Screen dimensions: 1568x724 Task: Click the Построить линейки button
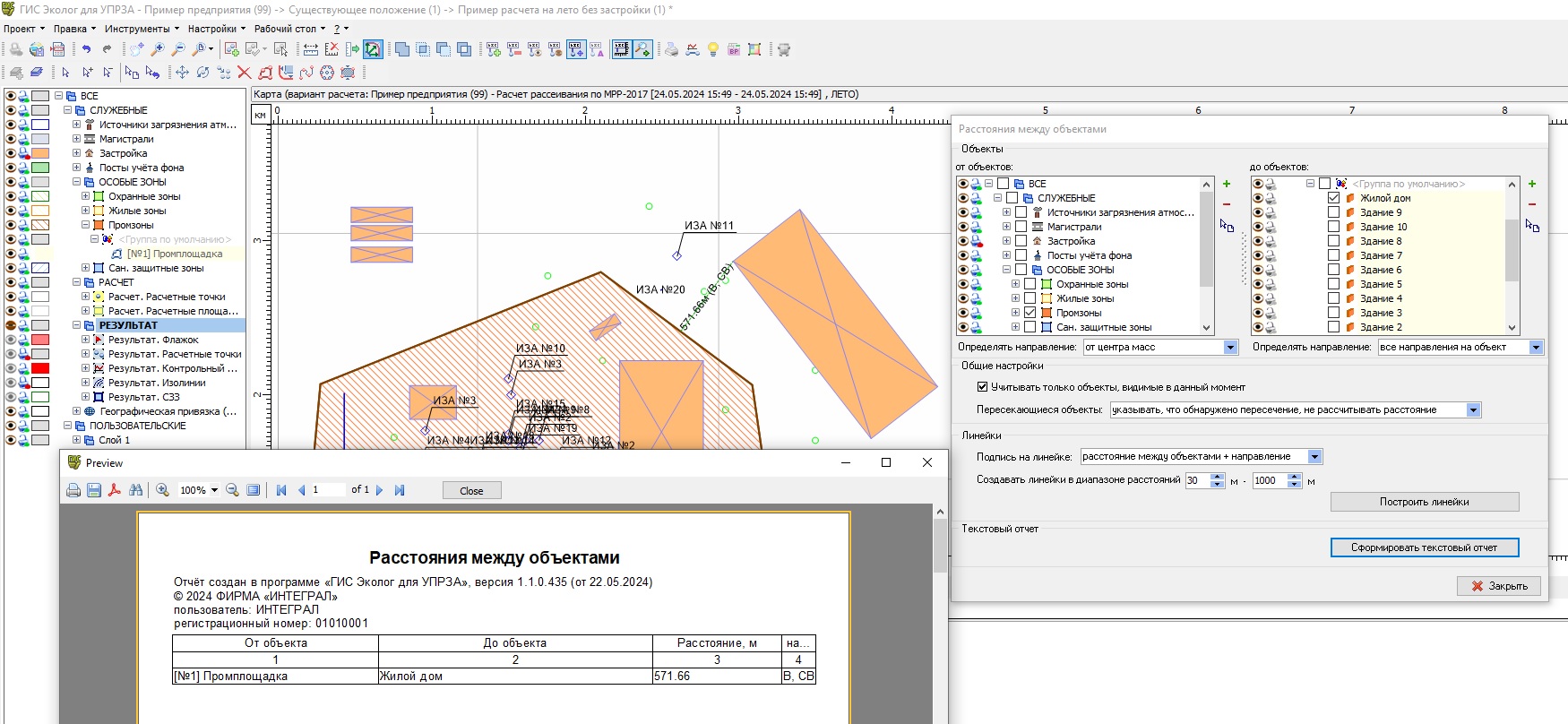click(1424, 502)
